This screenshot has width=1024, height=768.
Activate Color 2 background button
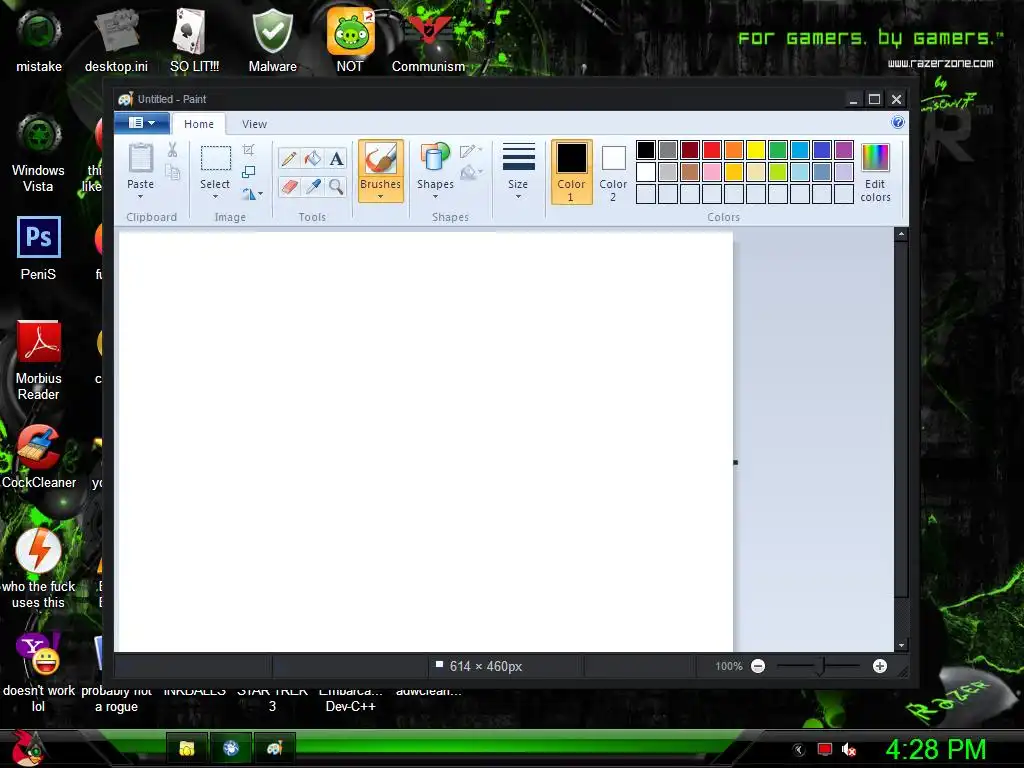613,172
